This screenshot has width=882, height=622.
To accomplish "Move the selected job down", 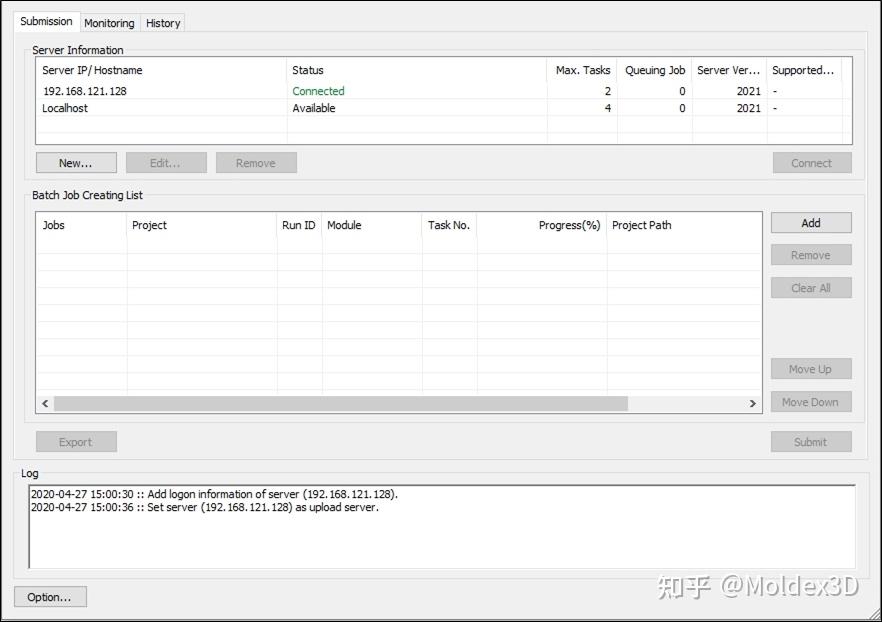I will [810, 401].
